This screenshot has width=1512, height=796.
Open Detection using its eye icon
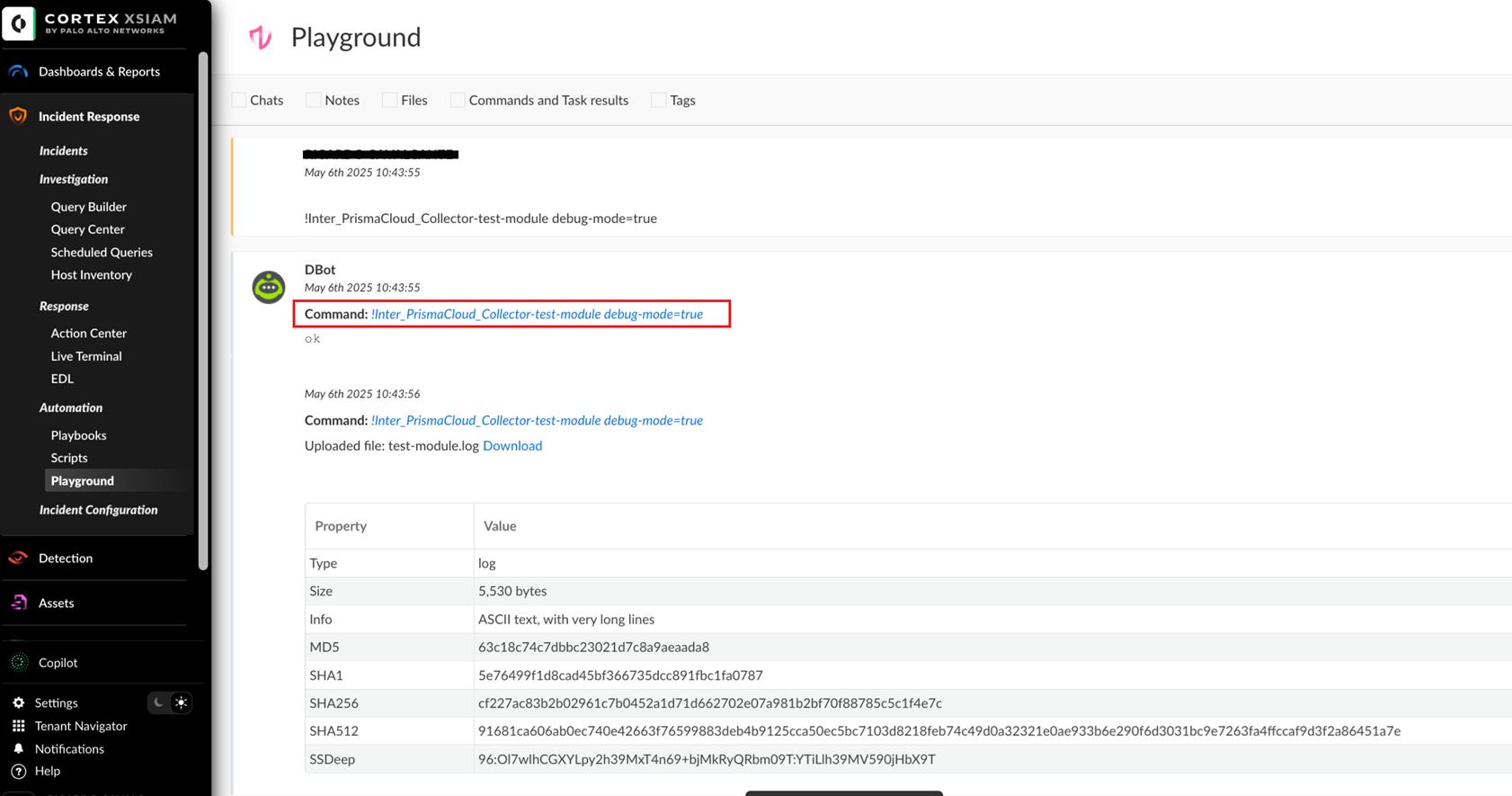pos(18,558)
